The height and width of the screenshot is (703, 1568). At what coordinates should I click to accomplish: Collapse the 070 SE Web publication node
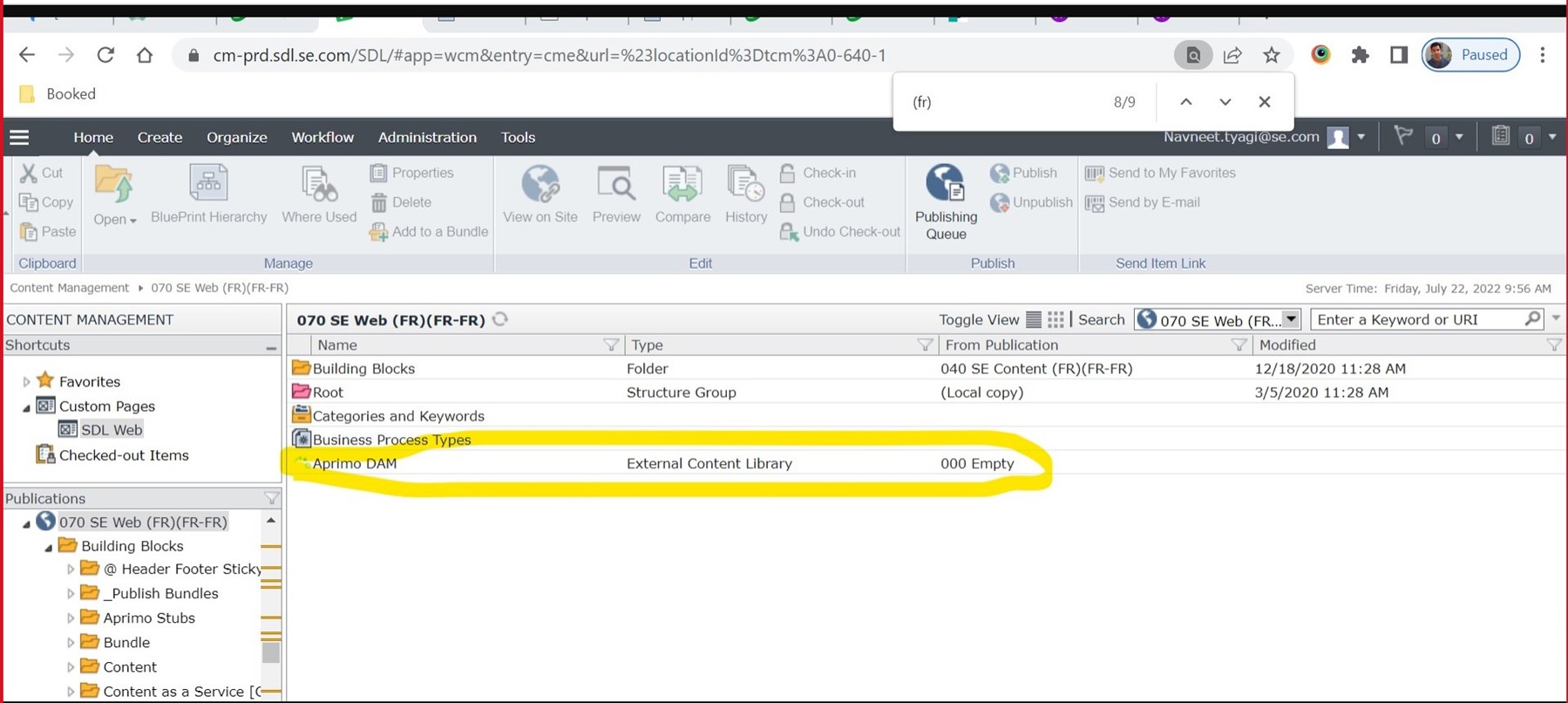pyautogui.click(x=26, y=523)
